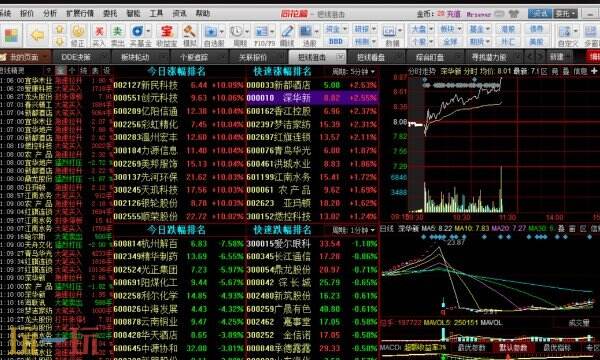Open the 大盘 dropdown arrow
Image resolution: width=600 pixels, height=360 pixels.
pos(431,29)
